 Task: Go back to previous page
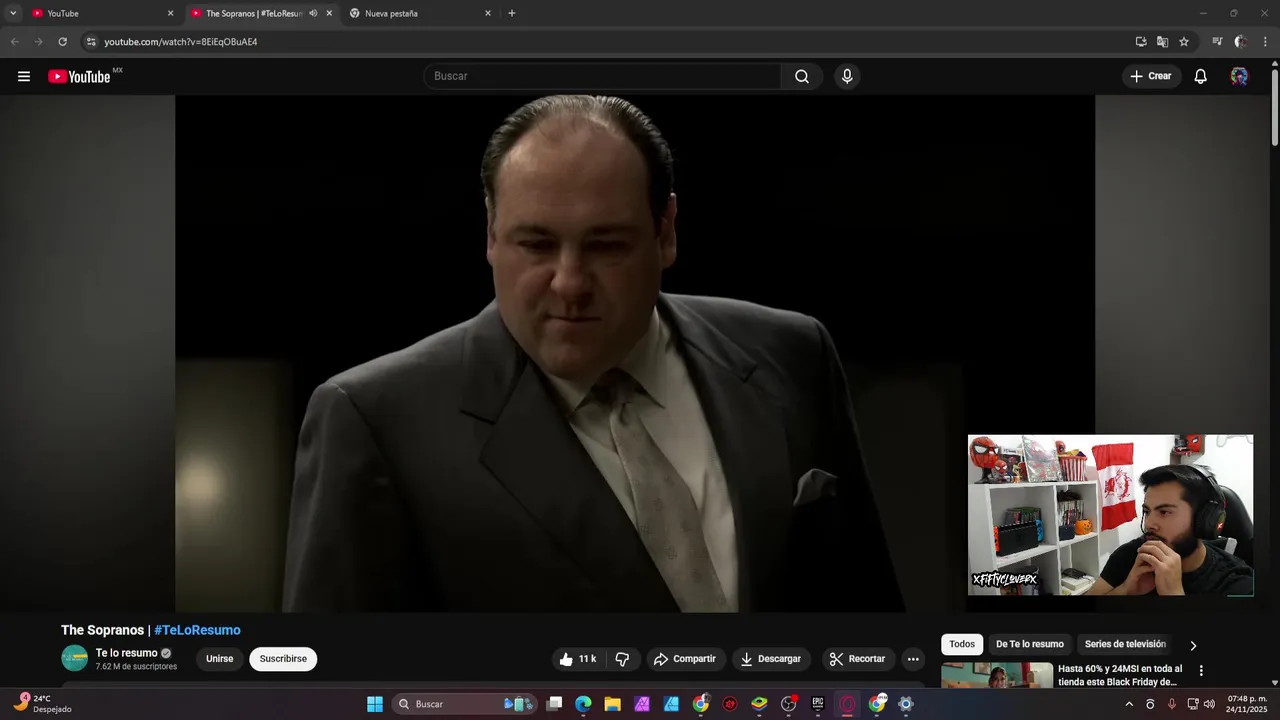click(x=14, y=42)
